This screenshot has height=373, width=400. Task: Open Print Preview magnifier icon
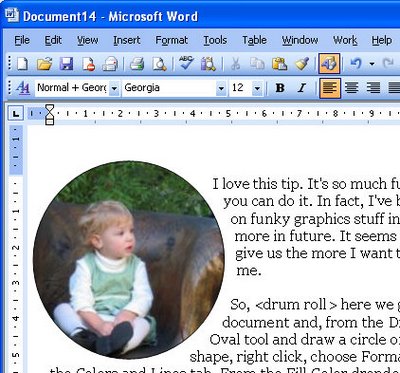click(x=159, y=63)
